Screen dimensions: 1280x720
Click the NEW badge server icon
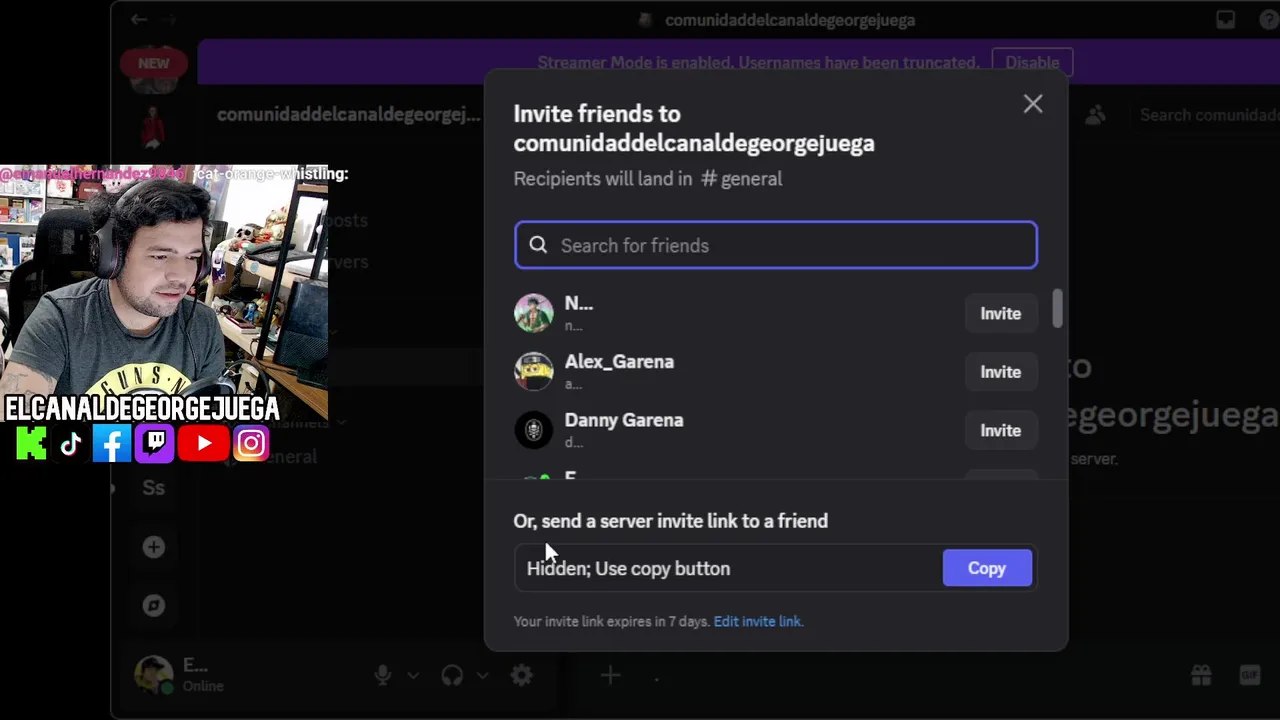(153, 63)
